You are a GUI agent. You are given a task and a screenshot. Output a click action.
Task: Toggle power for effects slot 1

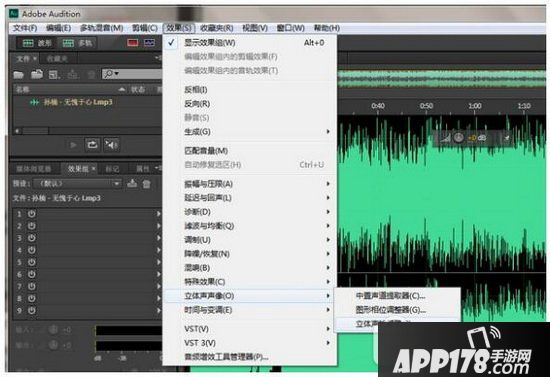click(32, 214)
